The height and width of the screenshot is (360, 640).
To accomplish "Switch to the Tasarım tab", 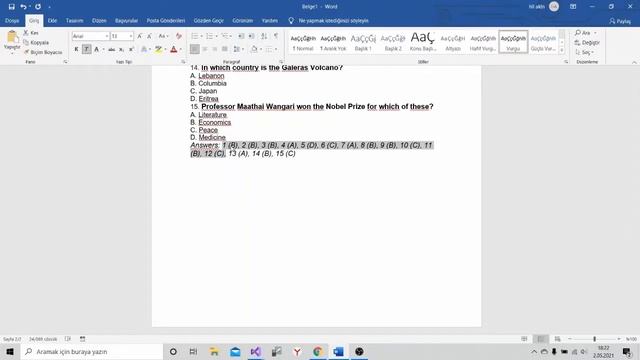I will pyautogui.click(x=74, y=20).
